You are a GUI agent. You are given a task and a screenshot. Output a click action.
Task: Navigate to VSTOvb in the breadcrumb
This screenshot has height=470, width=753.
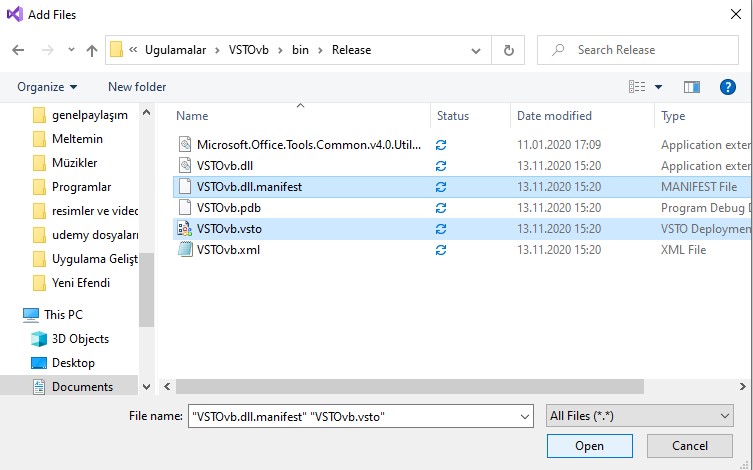coord(248,50)
